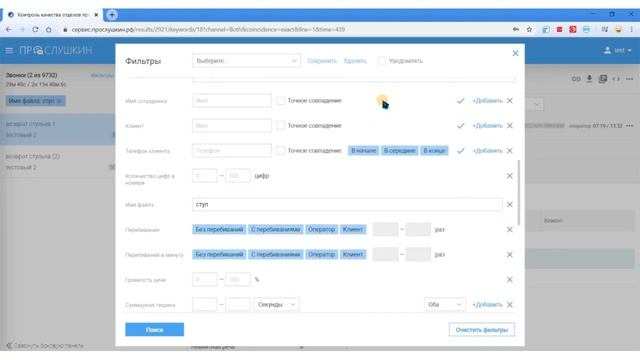Go back in the browser

pos(9,29)
